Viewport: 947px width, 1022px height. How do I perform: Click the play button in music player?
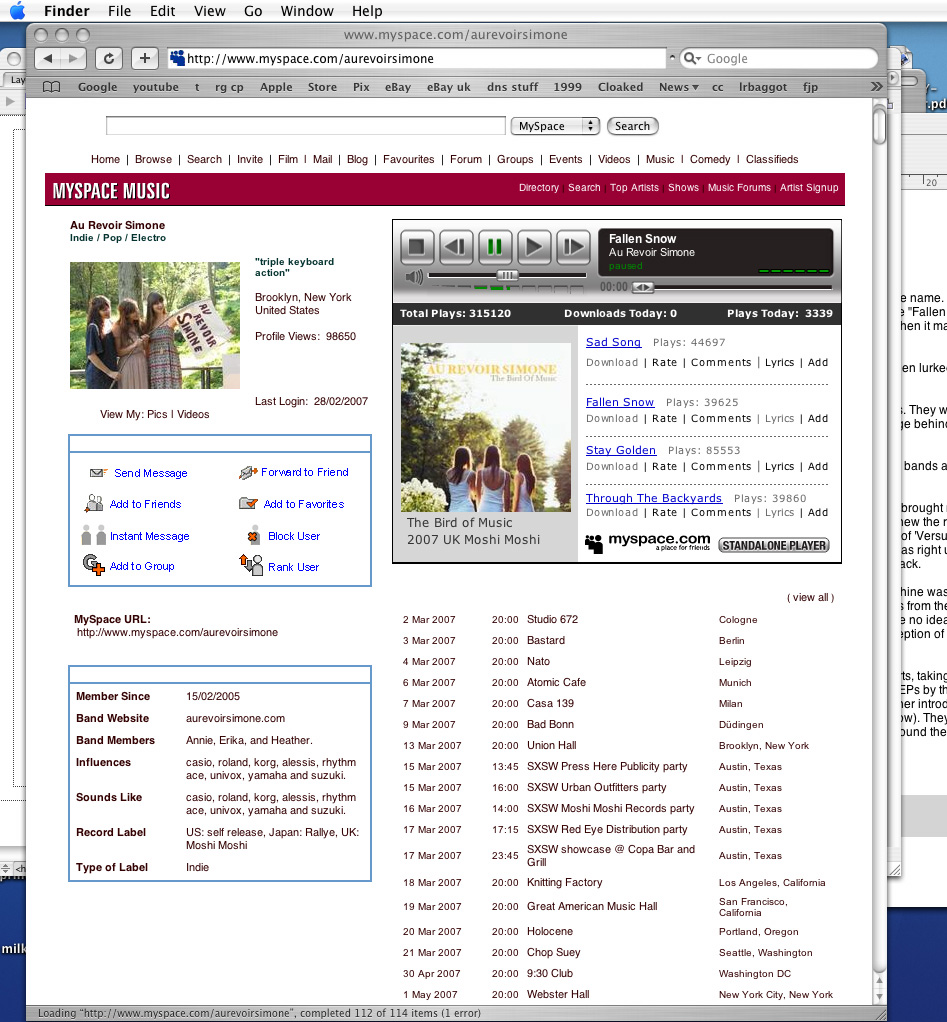pos(534,246)
